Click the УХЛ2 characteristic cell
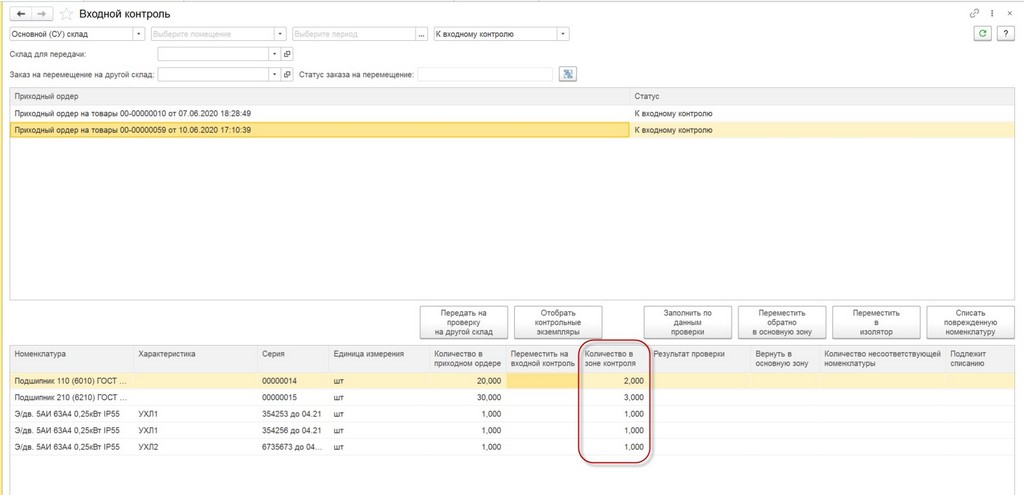The width and height of the screenshot is (1024, 495). pos(196,447)
